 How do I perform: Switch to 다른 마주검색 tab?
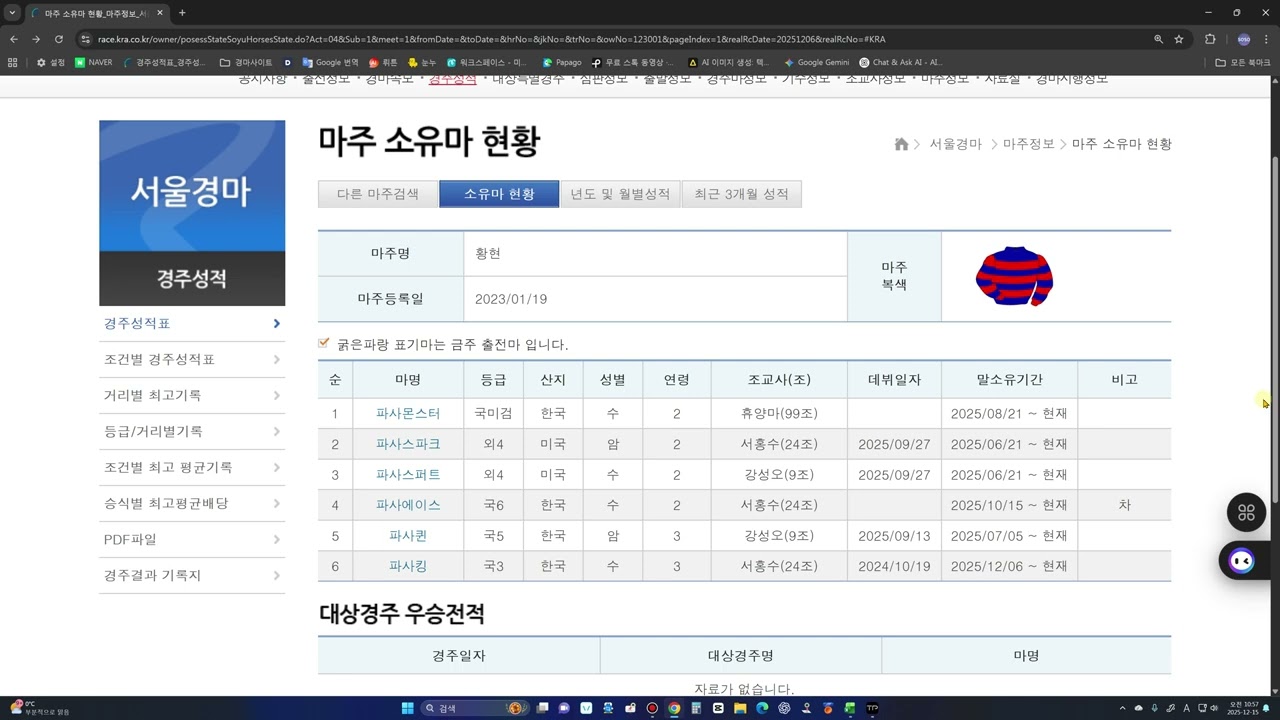tap(378, 194)
